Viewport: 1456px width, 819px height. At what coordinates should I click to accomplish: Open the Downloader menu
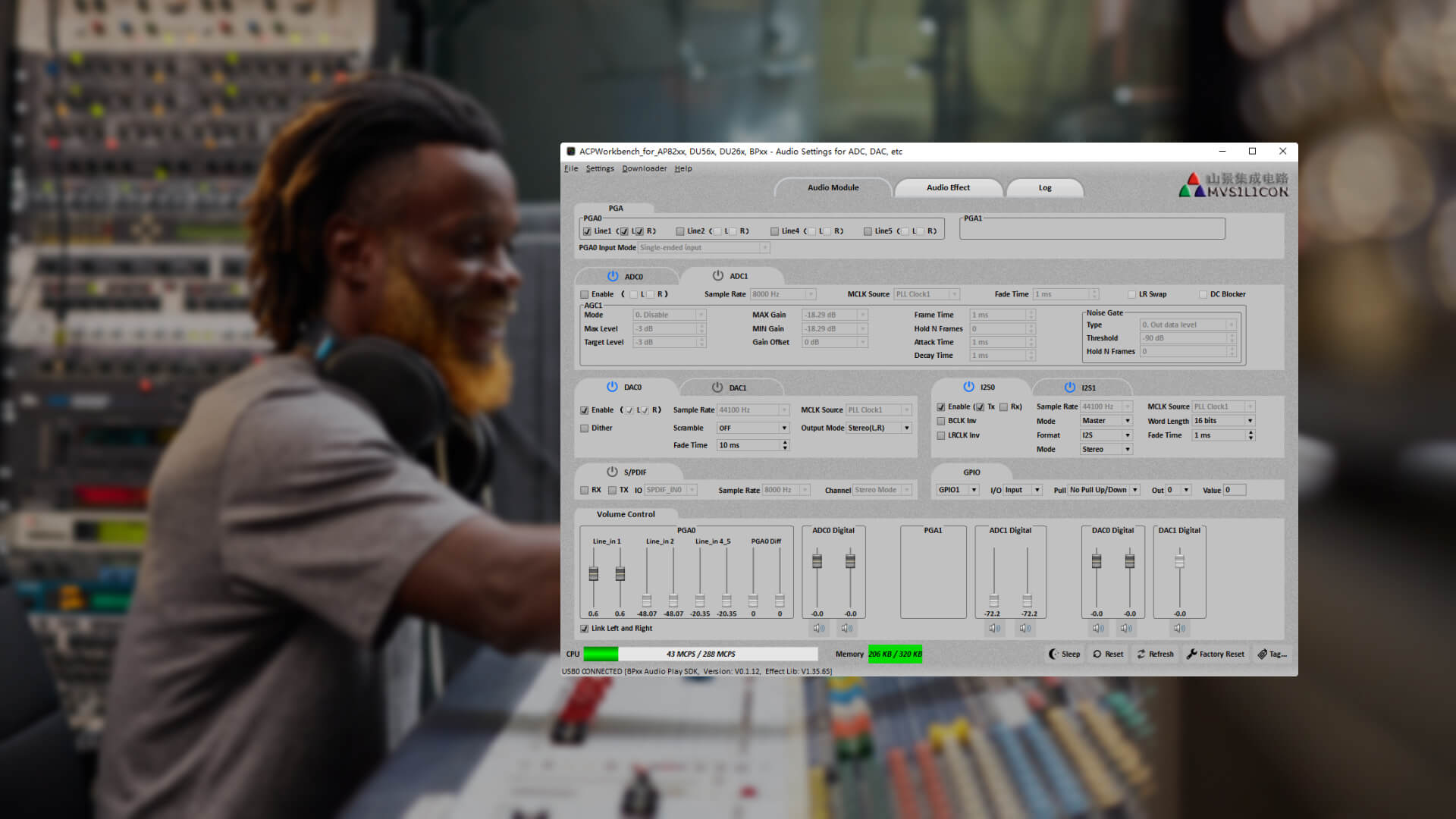tap(644, 168)
